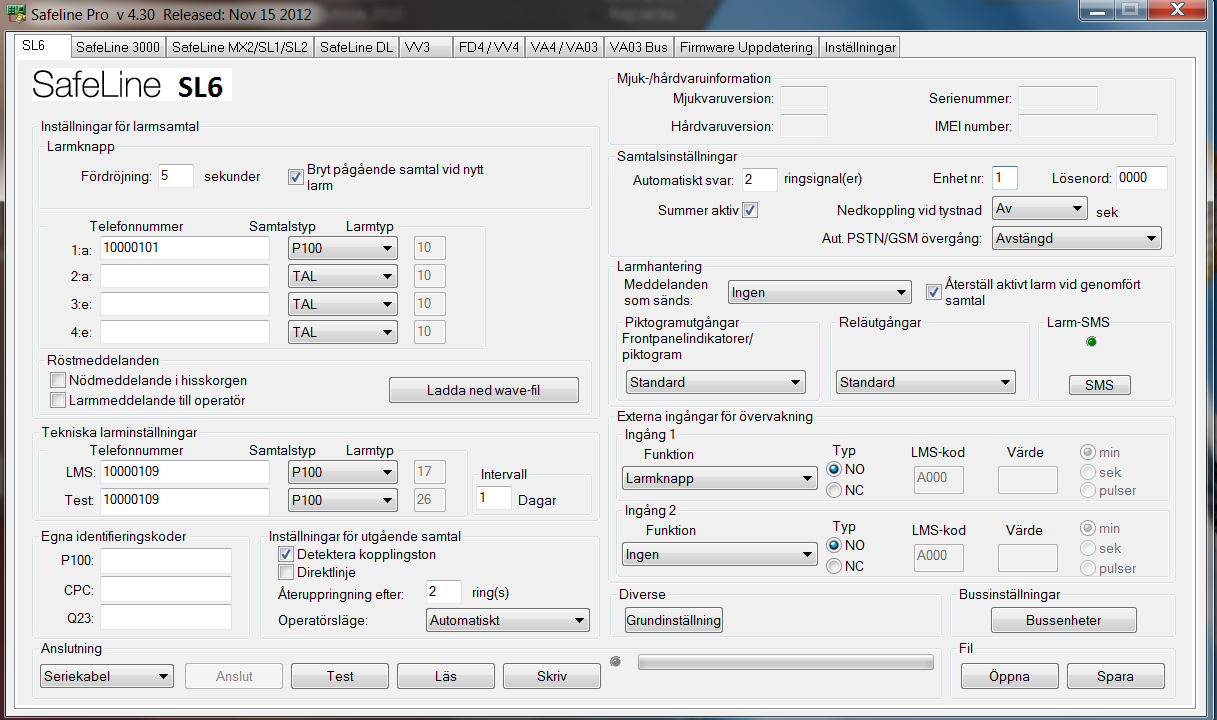
Task: Click the Intervall Dagar field
Action: click(494, 498)
